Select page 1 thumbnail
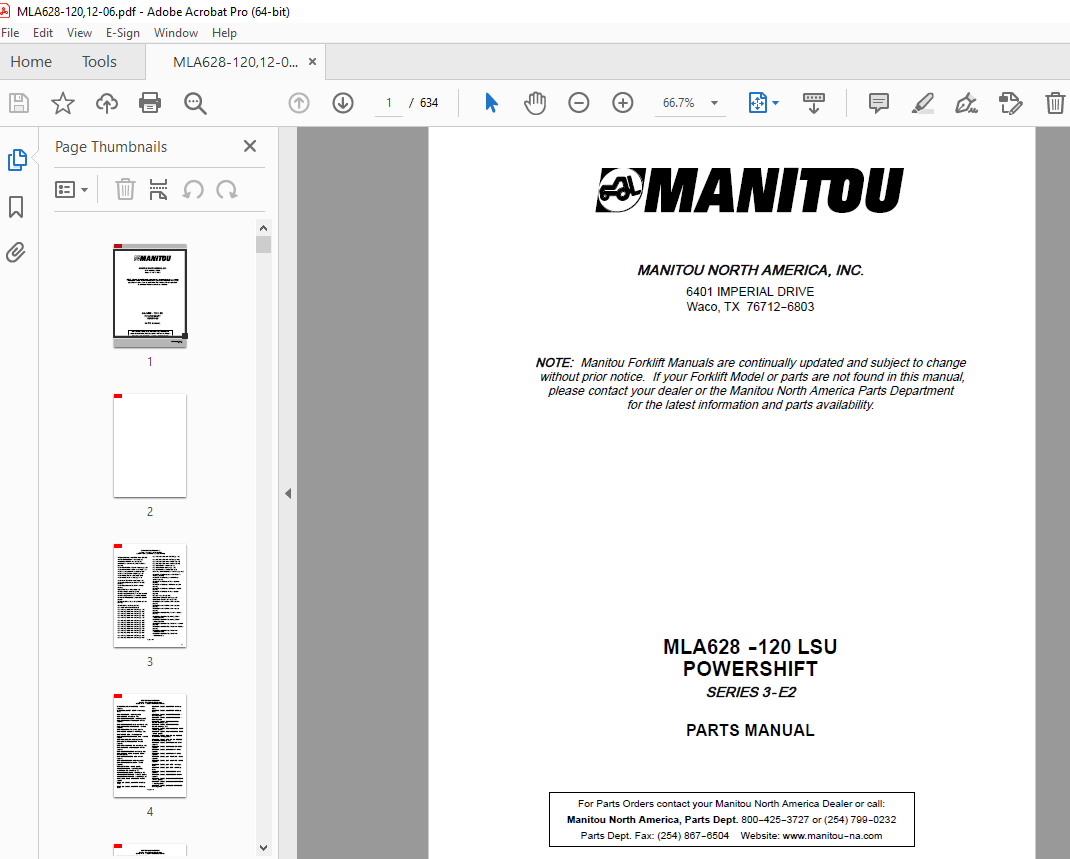Image resolution: width=1070 pixels, height=859 pixels. 150,295
